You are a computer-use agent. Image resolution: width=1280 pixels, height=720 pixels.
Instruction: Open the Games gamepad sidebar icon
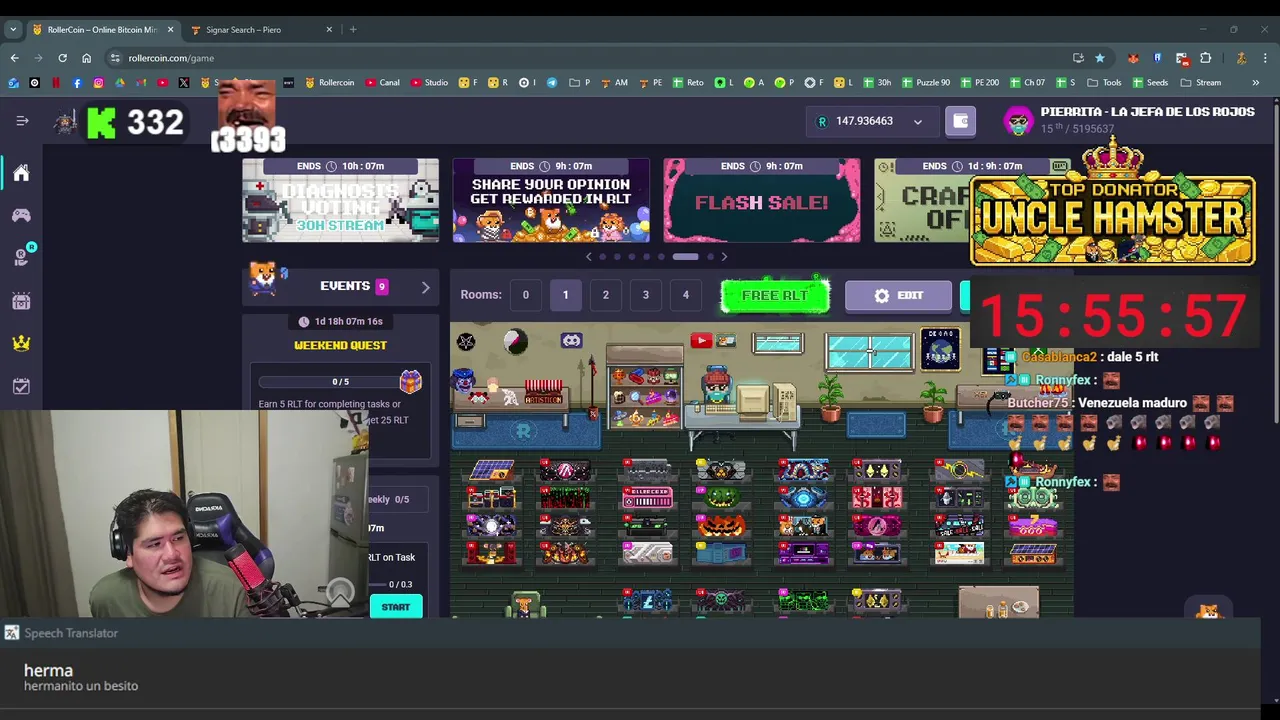(x=21, y=216)
